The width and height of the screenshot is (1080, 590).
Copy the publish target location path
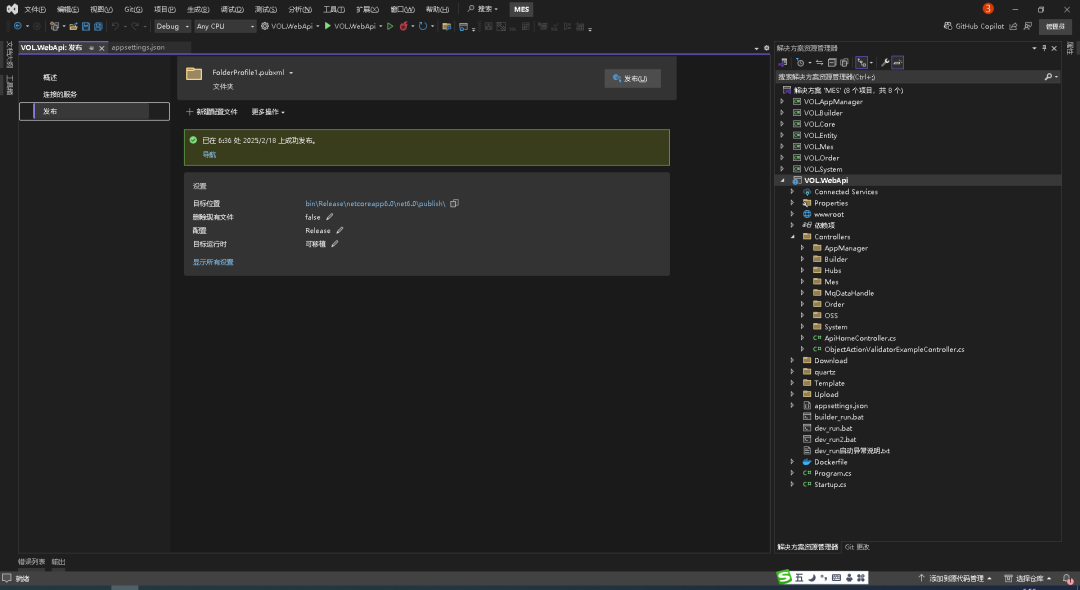[x=454, y=204]
